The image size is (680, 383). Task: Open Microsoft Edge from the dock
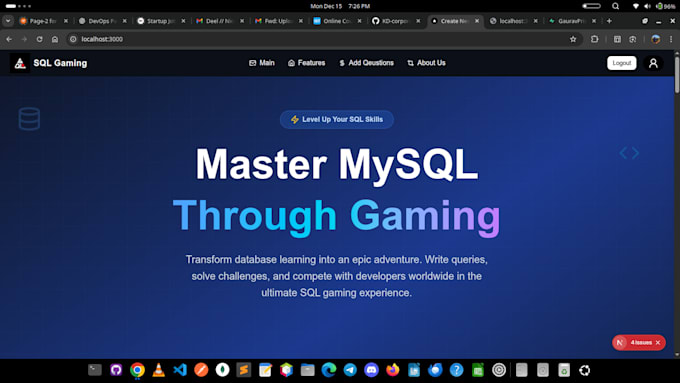point(329,370)
